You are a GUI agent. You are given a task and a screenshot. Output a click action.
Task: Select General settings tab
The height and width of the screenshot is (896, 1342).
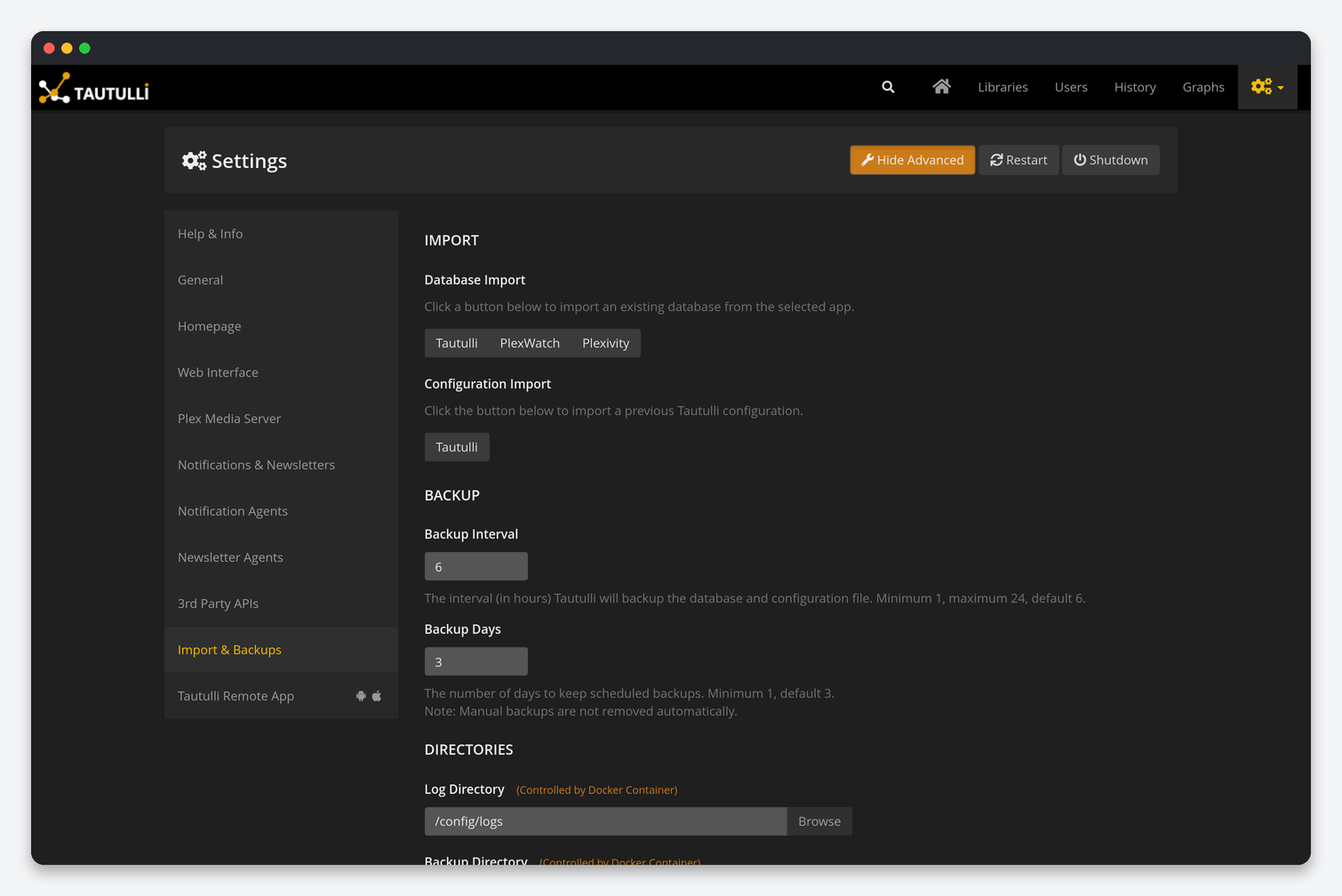(x=281, y=280)
